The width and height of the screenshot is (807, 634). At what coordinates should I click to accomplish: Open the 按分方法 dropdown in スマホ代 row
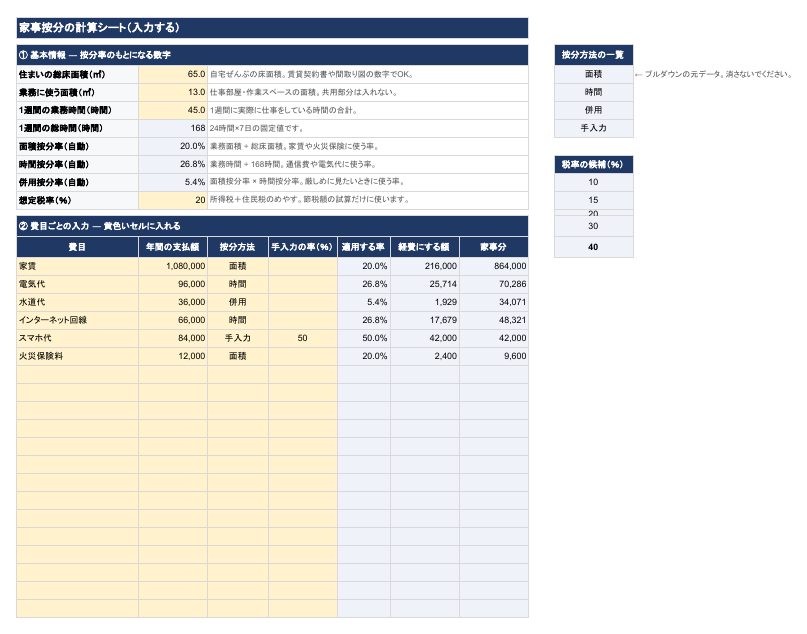238,338
